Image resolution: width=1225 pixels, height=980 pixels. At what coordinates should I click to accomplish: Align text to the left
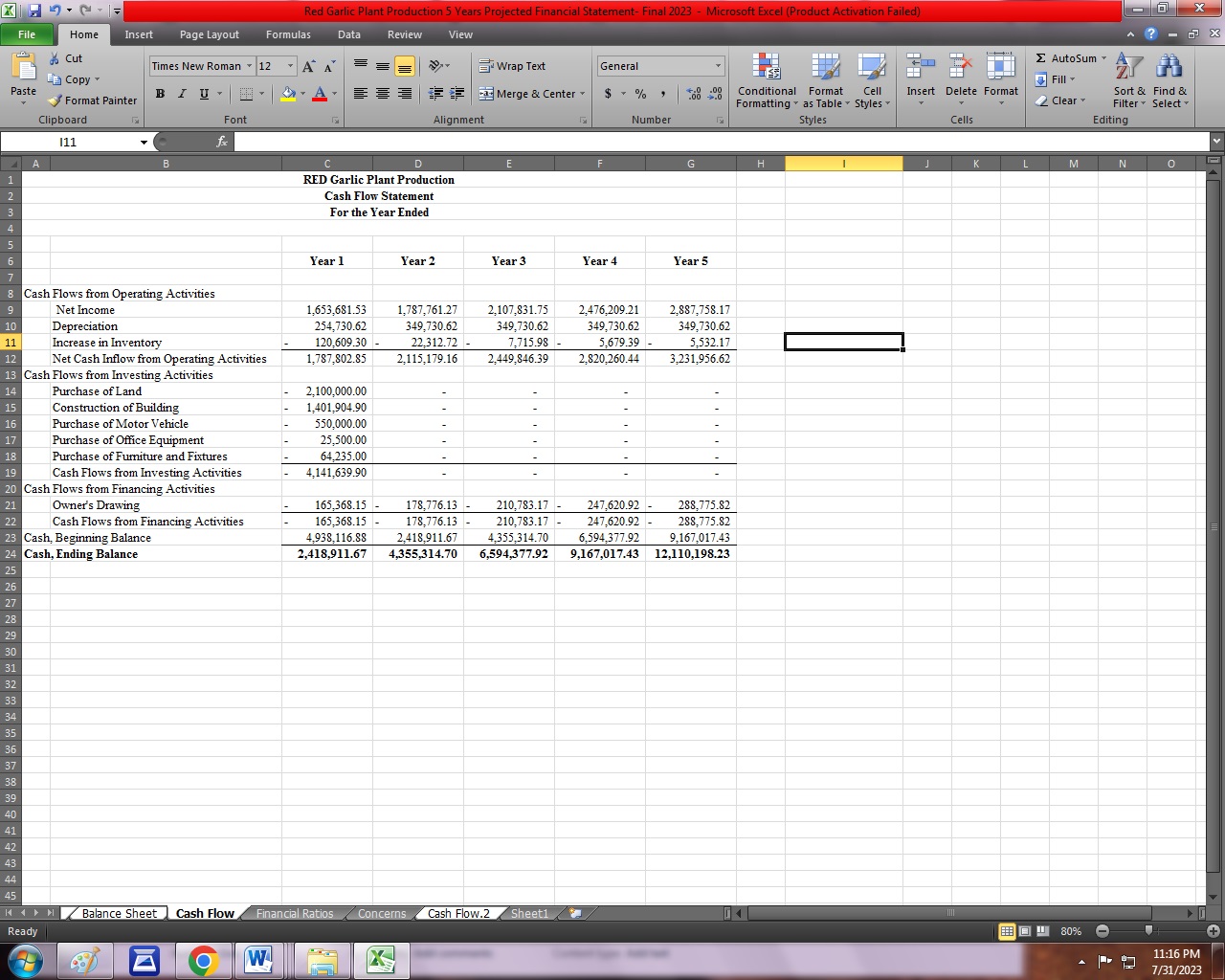pyautogui.click(x=361, y=94)
